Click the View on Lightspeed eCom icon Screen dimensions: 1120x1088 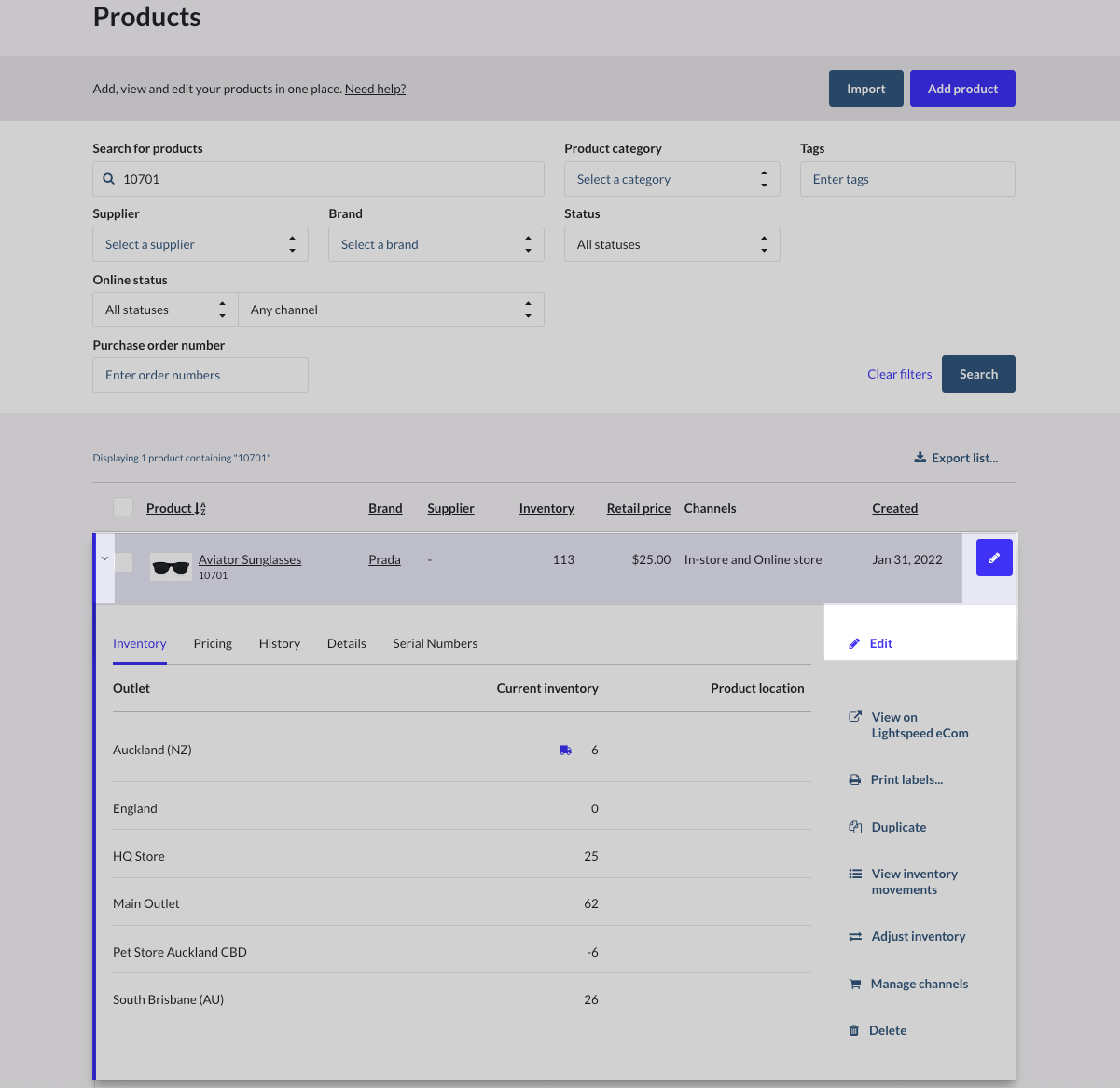855,717
